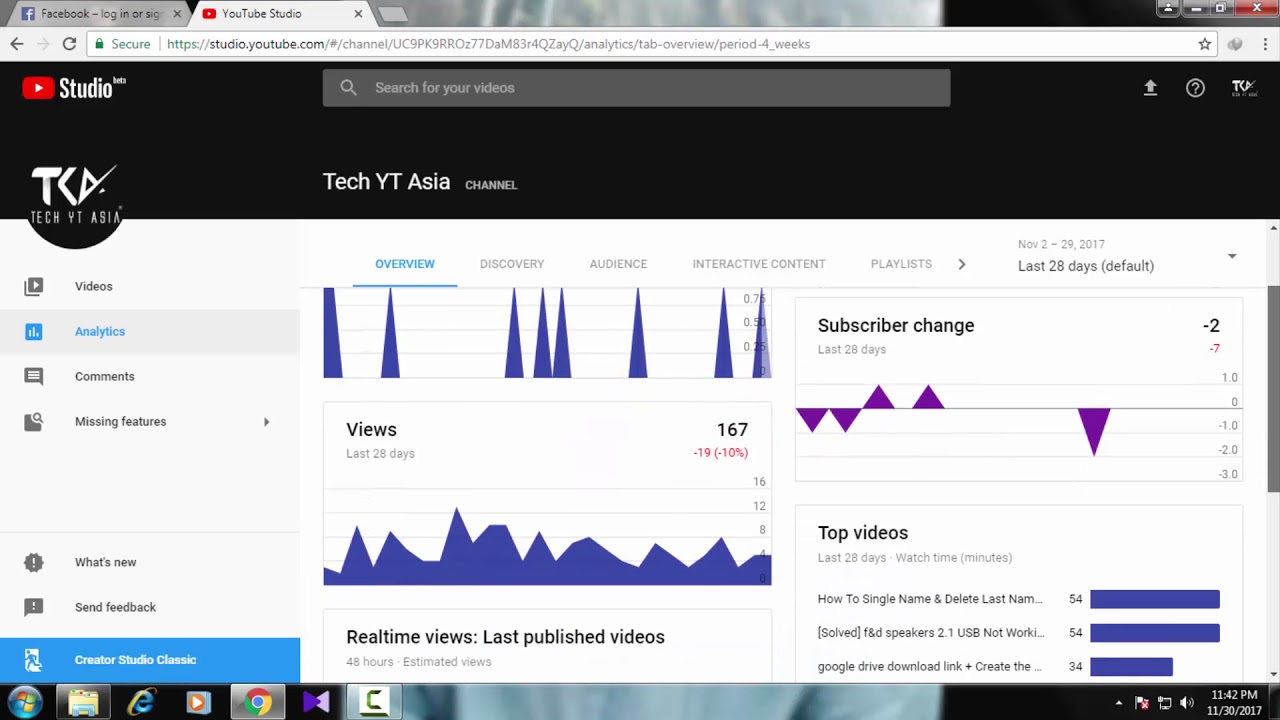Reload the page with refresh icon
Screen dimensions: 1280x720
pyautogui.click(x=69, y=44)
